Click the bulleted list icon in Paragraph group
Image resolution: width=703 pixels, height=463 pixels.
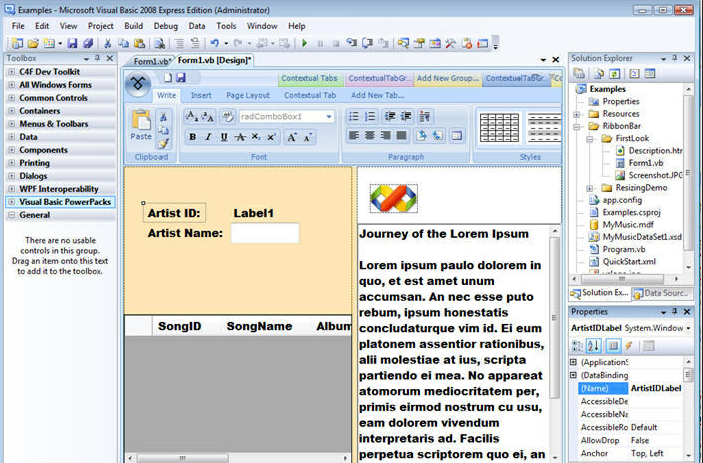pyautogui.click(x=354, y=117)
